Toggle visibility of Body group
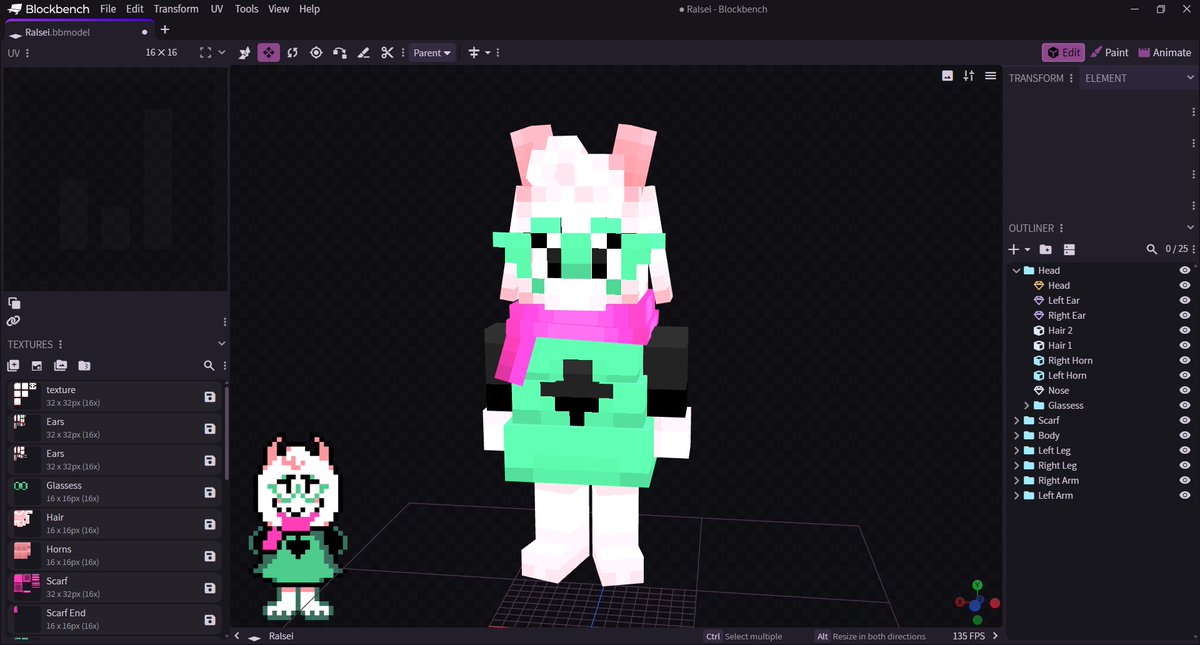Screen dimensions: 1200x645 click(x=1185, y=435)
